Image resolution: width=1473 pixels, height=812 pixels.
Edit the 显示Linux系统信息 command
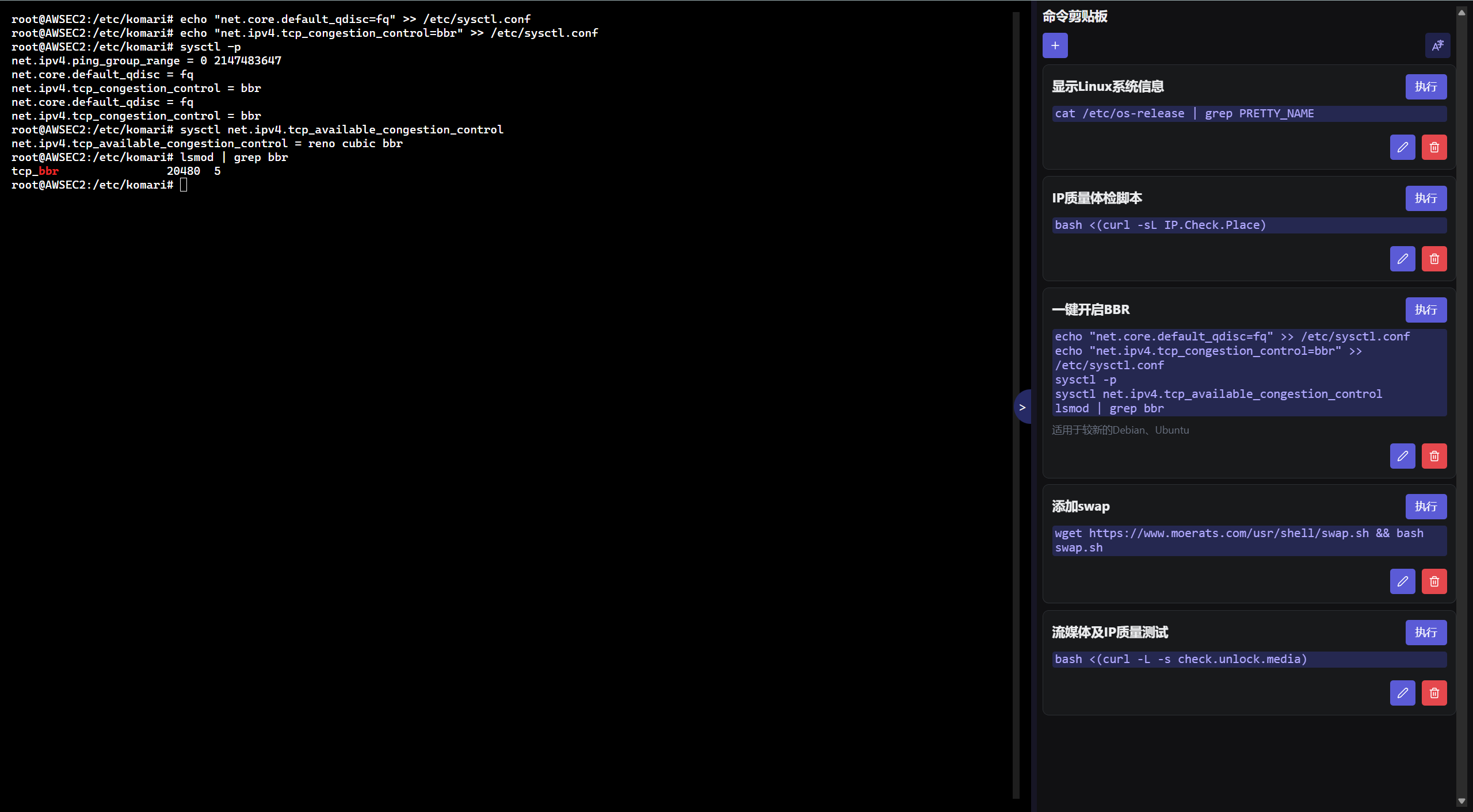tap(1402, 147)
